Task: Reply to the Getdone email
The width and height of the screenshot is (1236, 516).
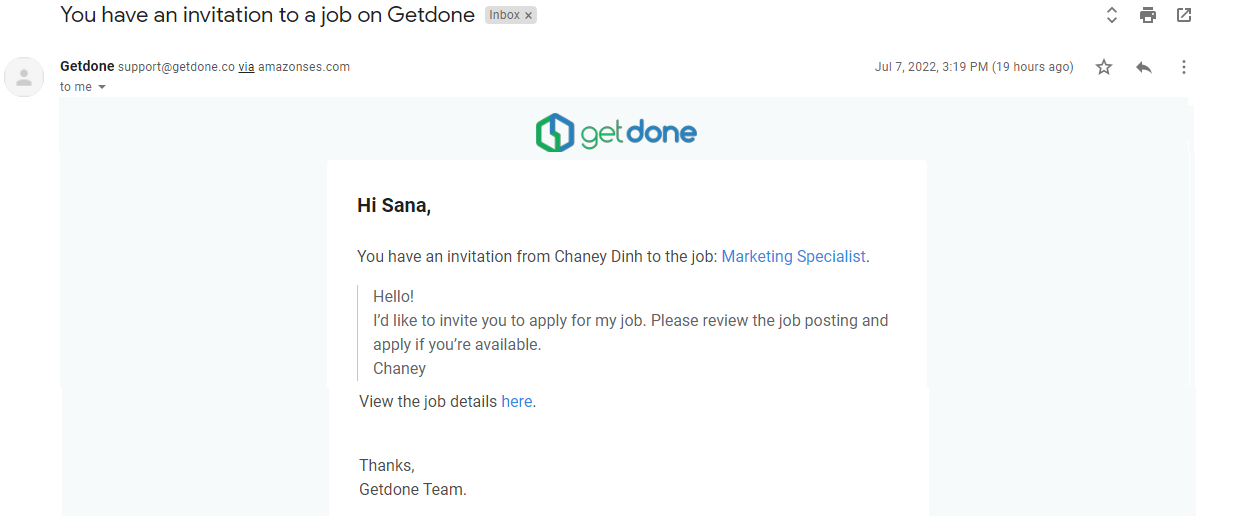Action: pos(1144,67)
